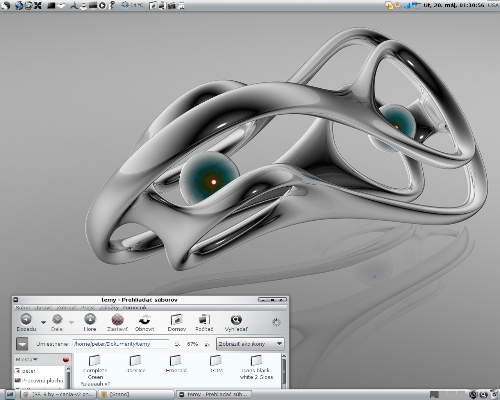Open the 'Zobraziť ako ikony' view dropdown

250,344
